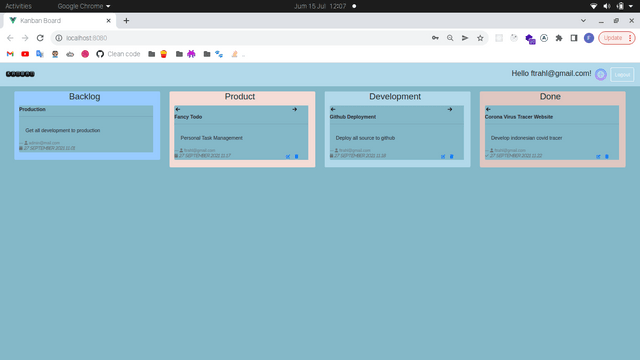640x360 pixels.
Task: Open the Google Translate bookmark
Action: (x=40, y=54)
